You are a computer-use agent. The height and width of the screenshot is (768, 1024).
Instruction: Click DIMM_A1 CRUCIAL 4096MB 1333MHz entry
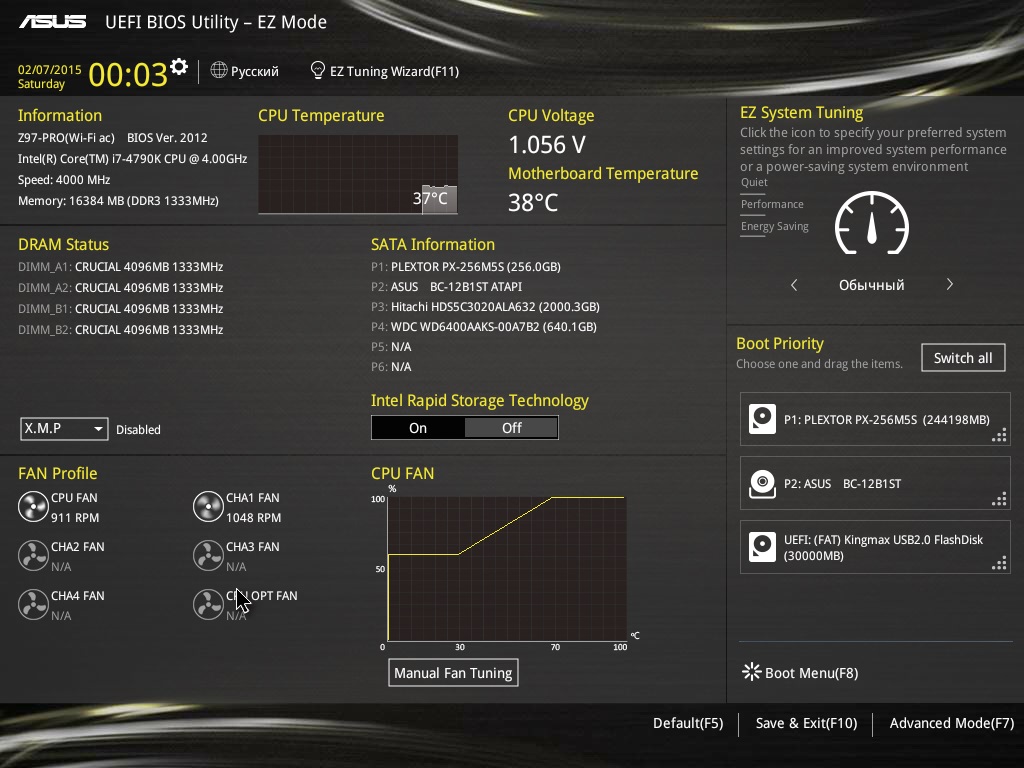pos(121,266)
